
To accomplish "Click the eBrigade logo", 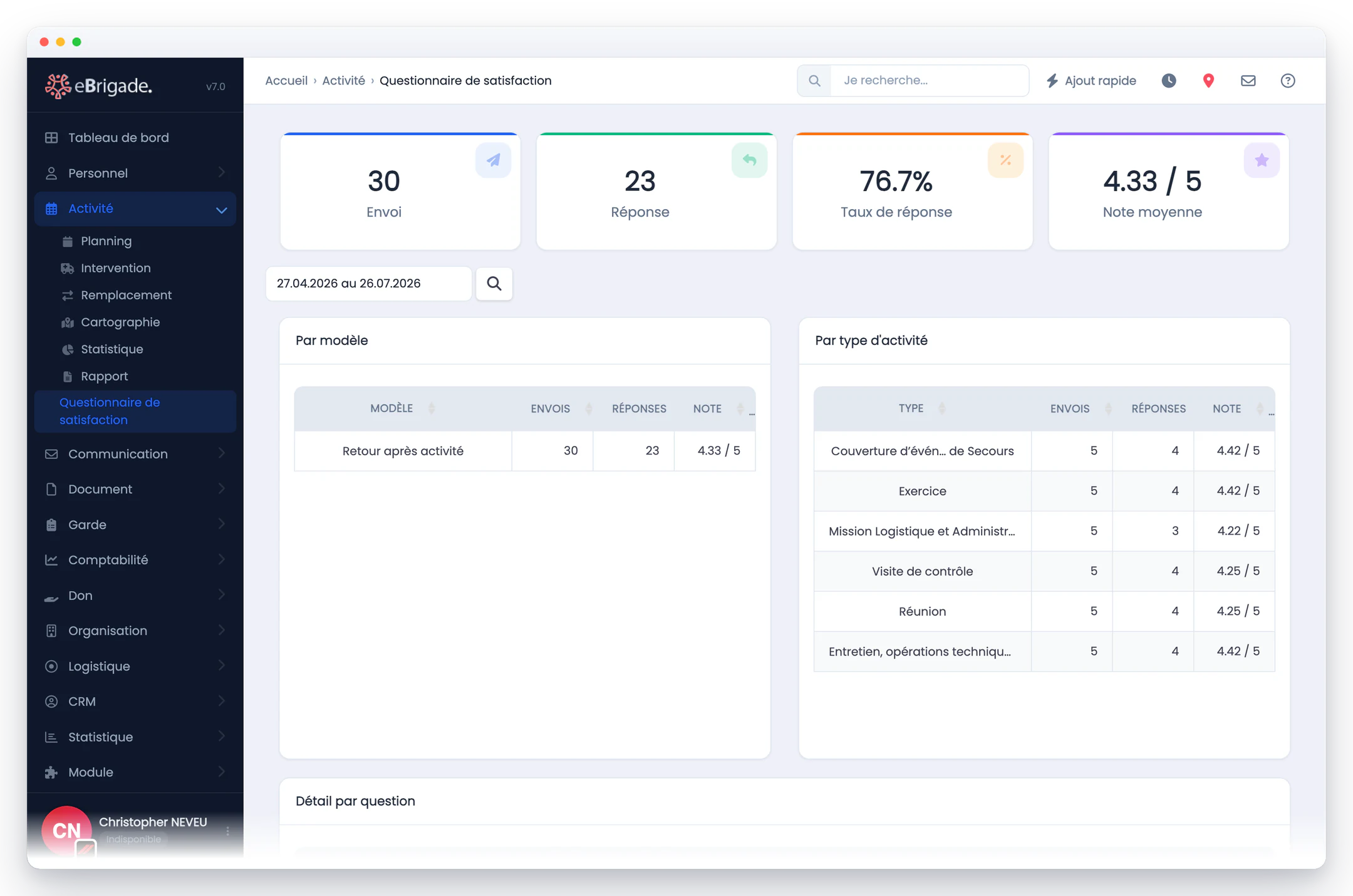I will [99, 86].
